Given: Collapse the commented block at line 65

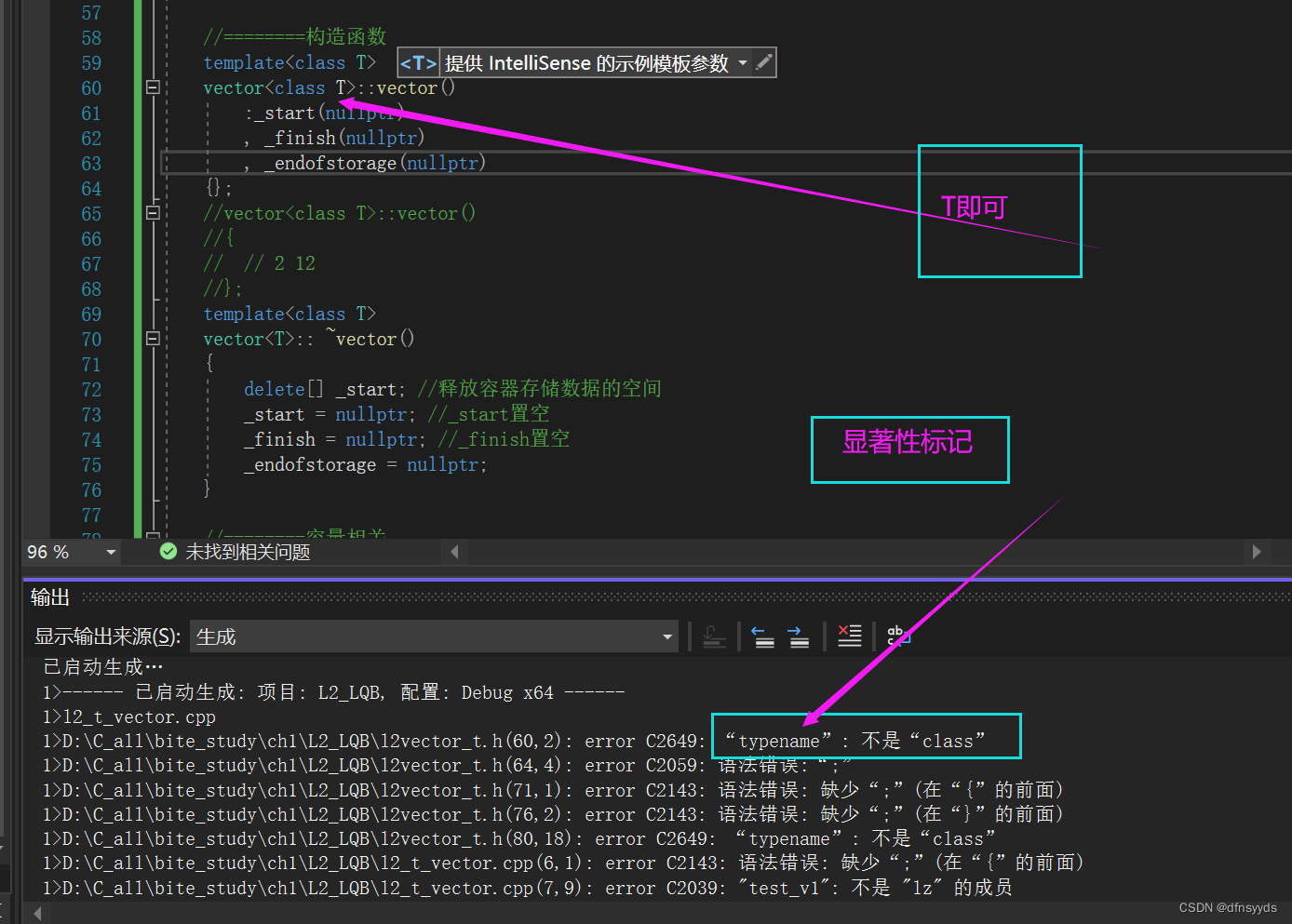Looking at the screenshot, I should point(153,213).
